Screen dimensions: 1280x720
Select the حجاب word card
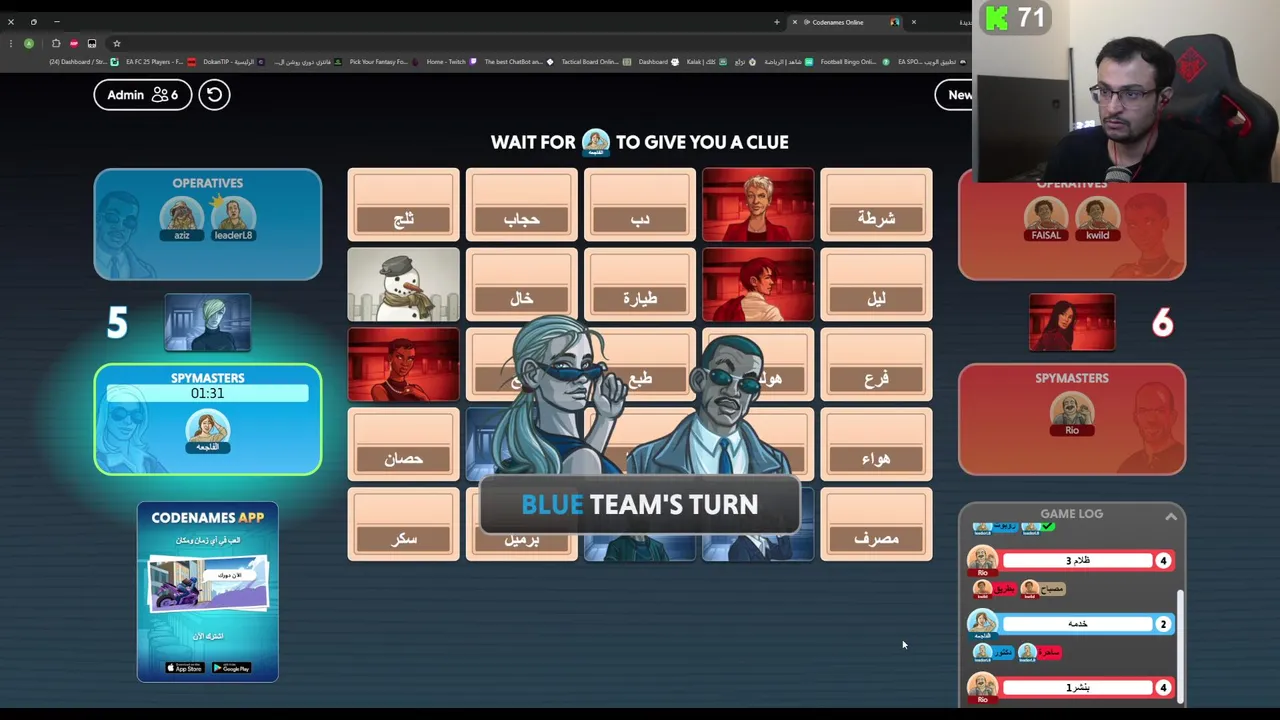coord(521,205)
